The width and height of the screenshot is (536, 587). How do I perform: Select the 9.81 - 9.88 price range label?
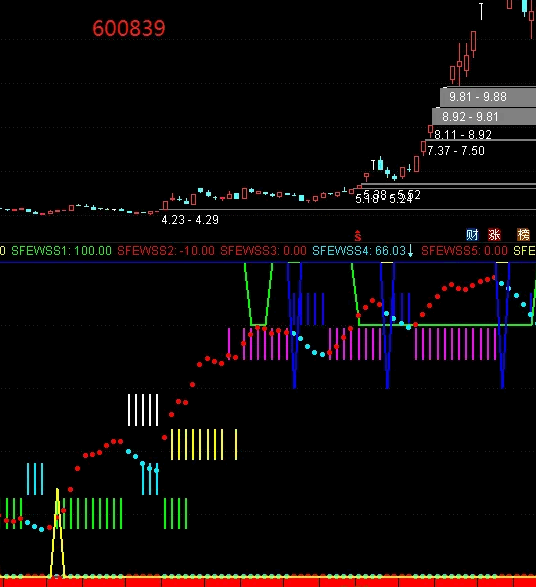[x=478, y=97]
